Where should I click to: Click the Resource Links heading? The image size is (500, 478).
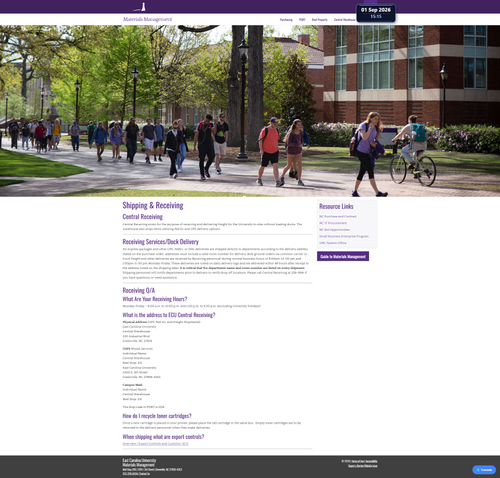click(x=336, y=206)
